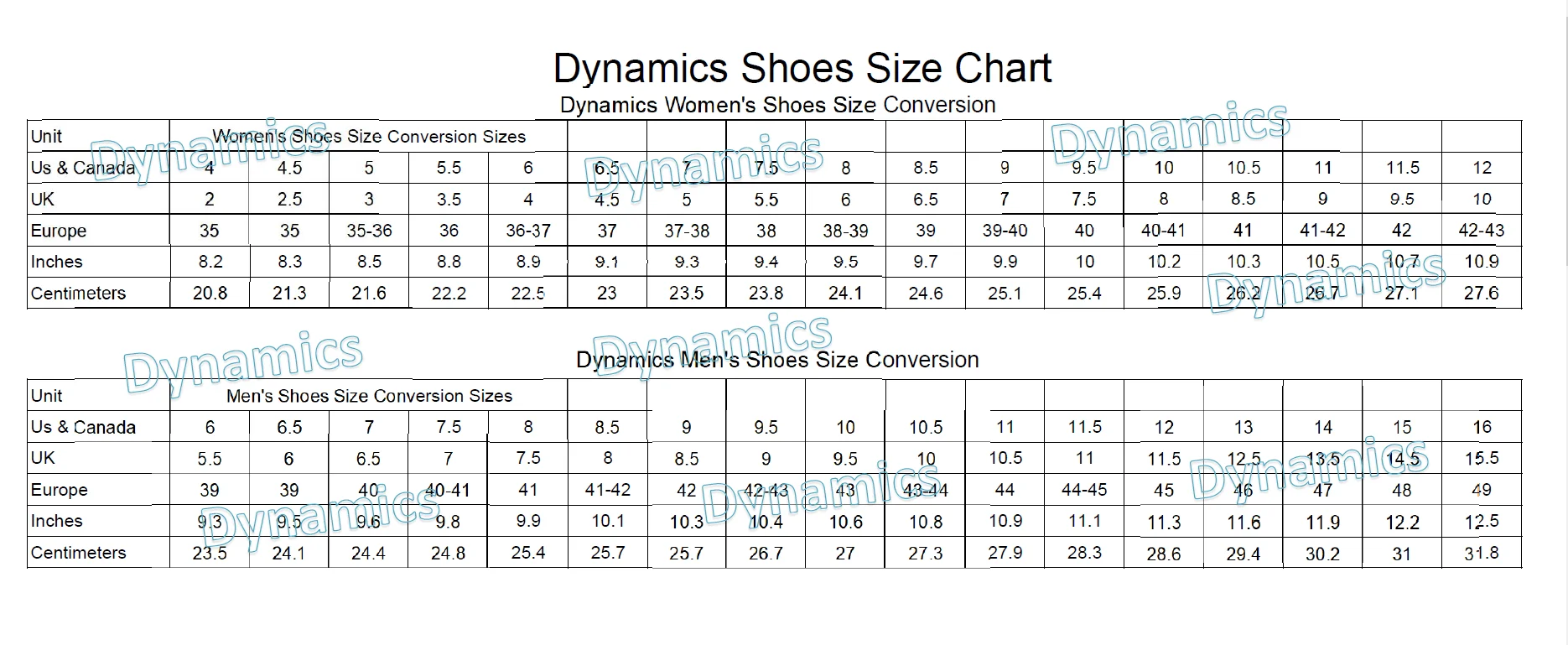The width and height of the screenshot is (1568, 645).
Task: Select women's UK size '3.5' cell
Action: coord(449,200)
